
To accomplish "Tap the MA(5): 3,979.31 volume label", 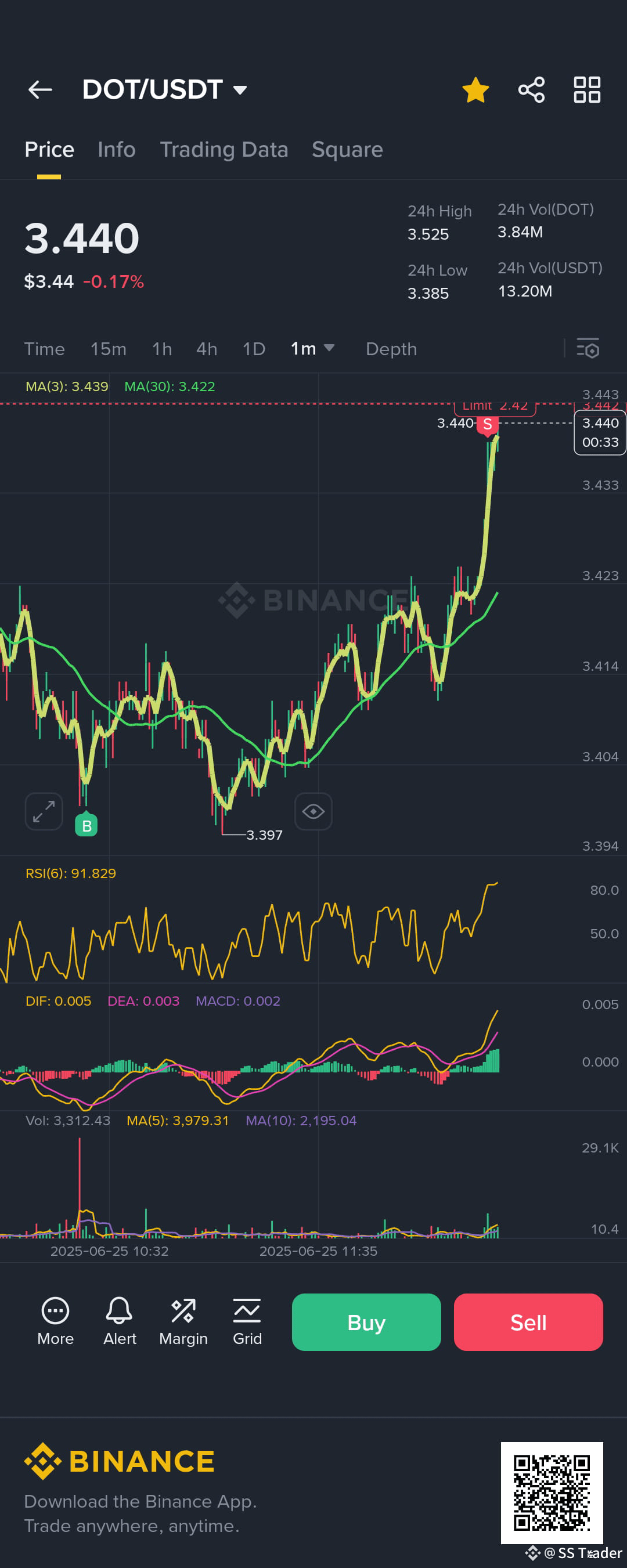I will tap(178, 1121).
